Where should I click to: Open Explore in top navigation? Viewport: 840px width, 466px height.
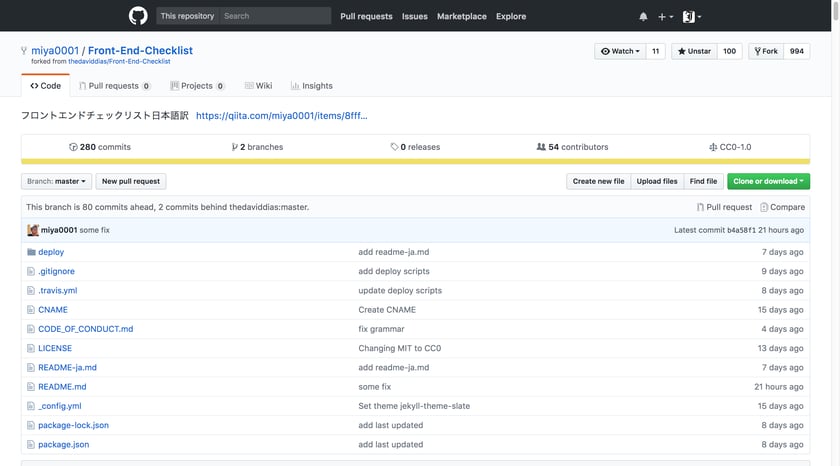coord(511,17)
